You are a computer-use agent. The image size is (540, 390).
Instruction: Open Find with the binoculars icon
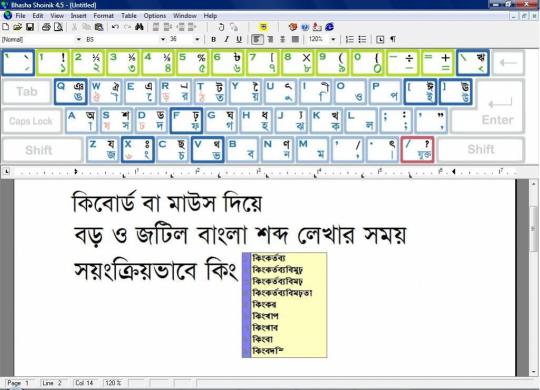139,27
